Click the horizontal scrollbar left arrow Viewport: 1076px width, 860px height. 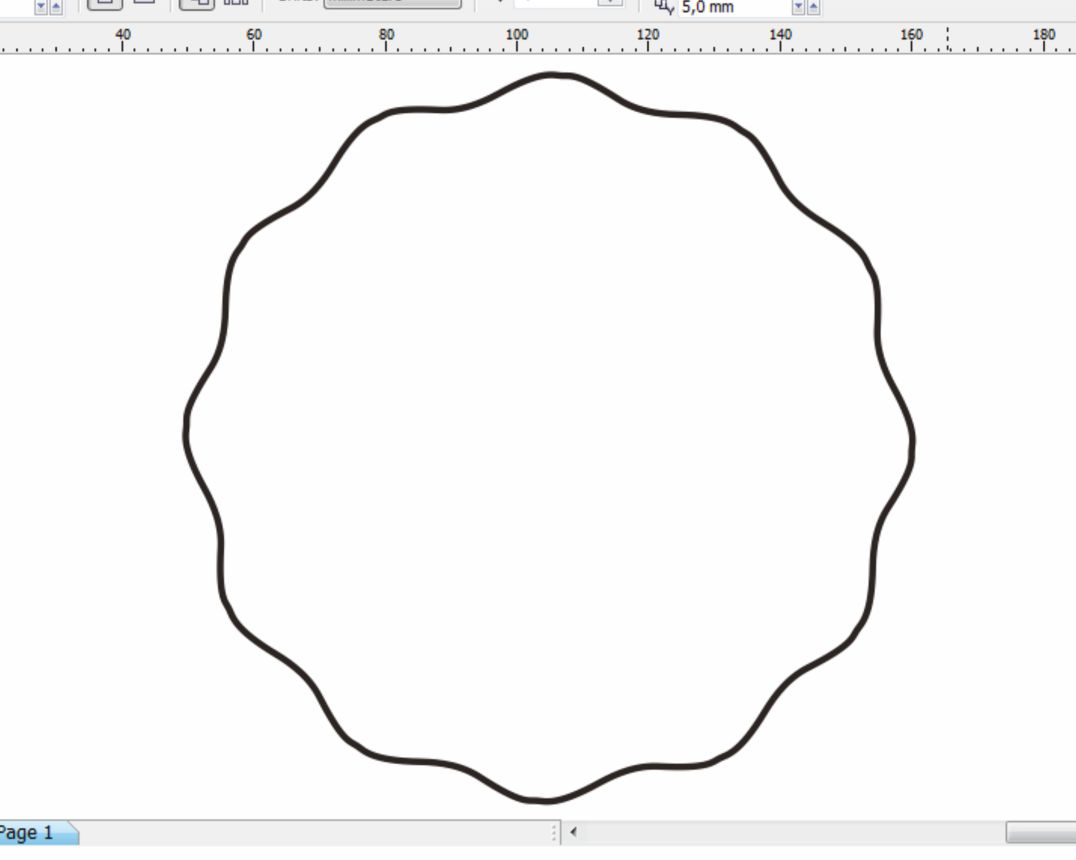[x=573, y=832]
